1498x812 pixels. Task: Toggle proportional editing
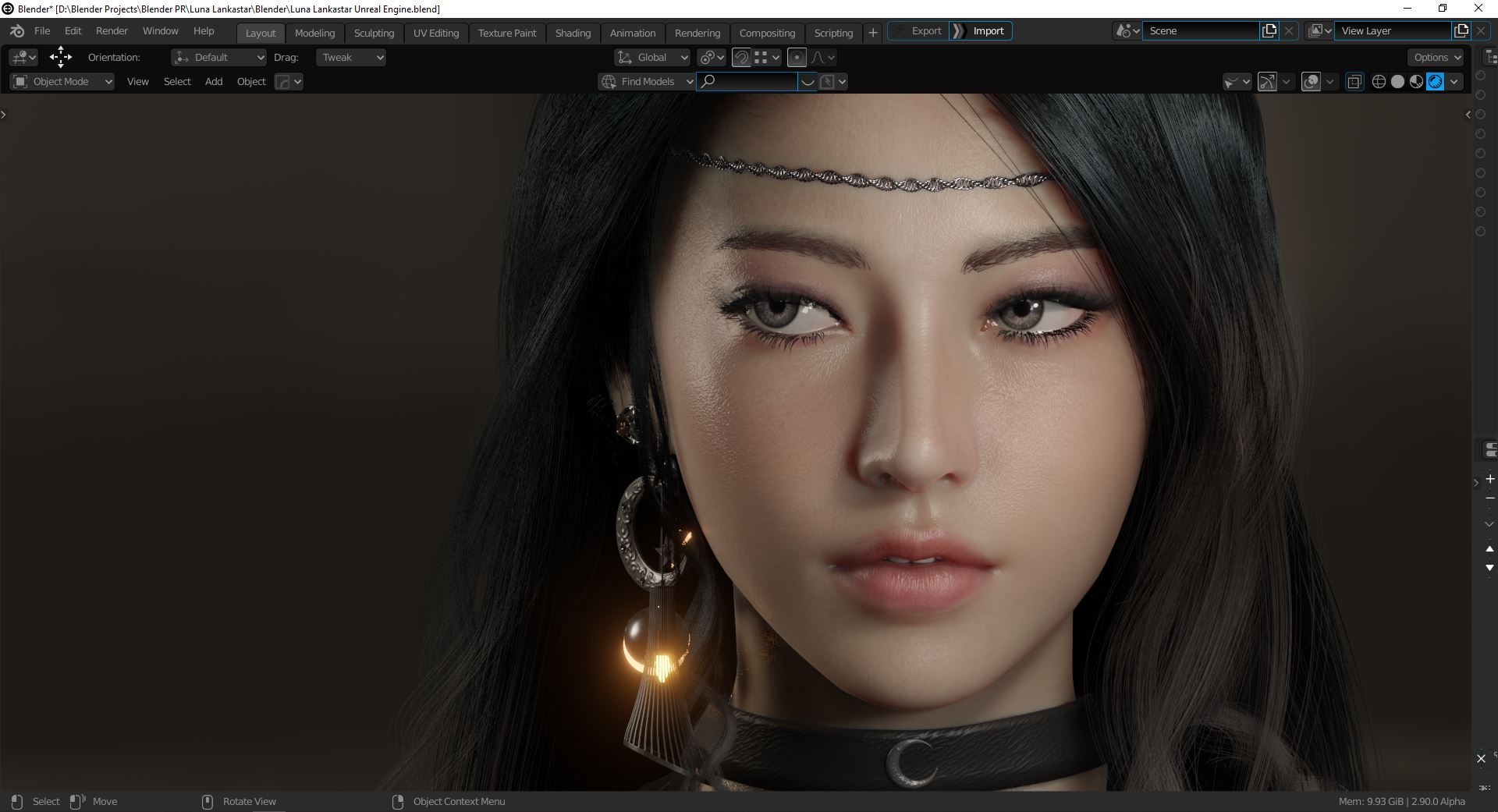click(x=797, y=57)
